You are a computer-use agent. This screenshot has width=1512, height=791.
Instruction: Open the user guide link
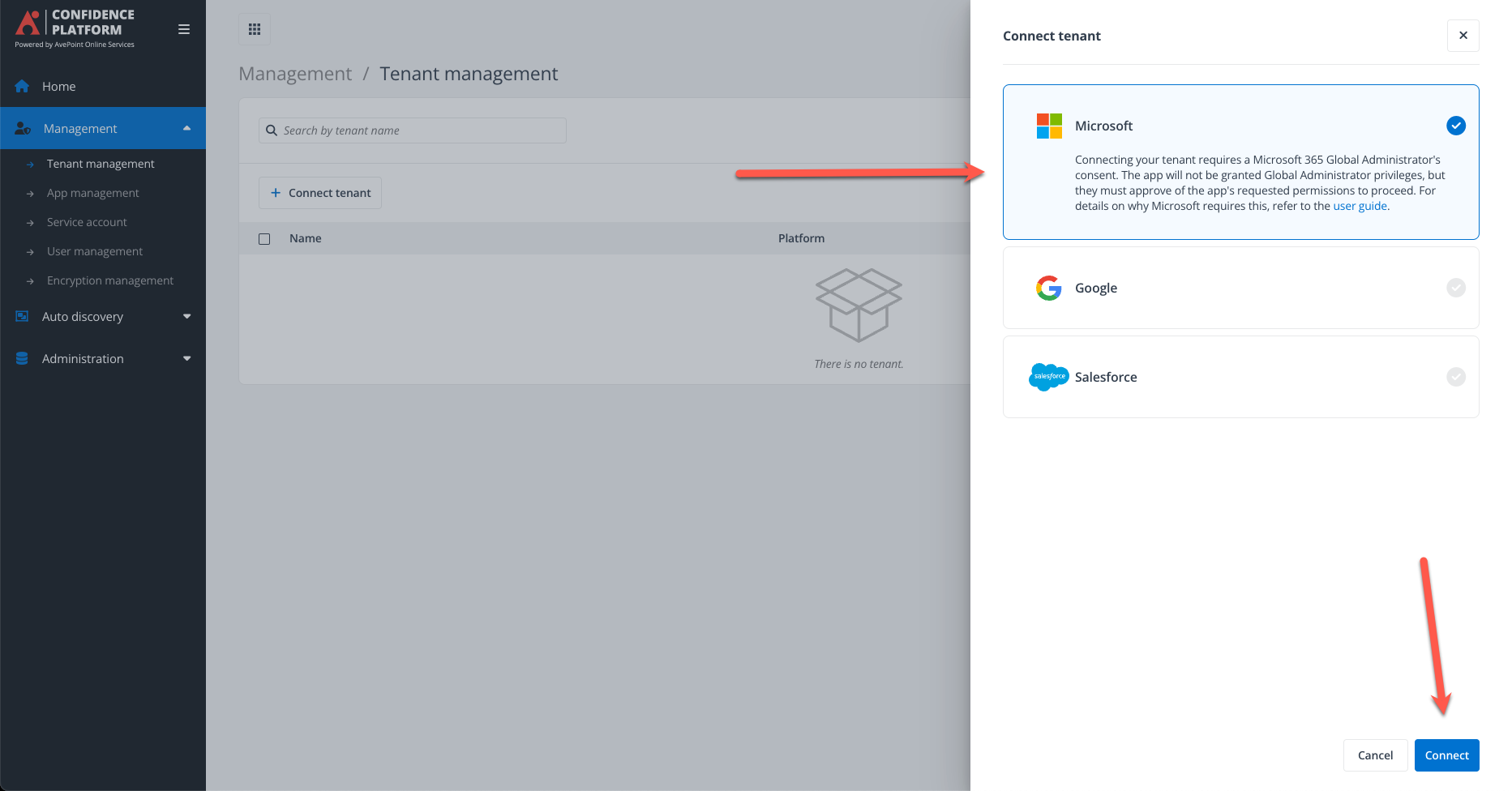[1360, 205]
